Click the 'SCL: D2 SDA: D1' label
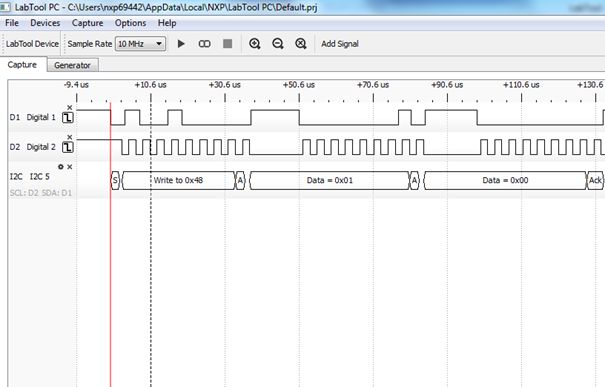 click(41, 193)
